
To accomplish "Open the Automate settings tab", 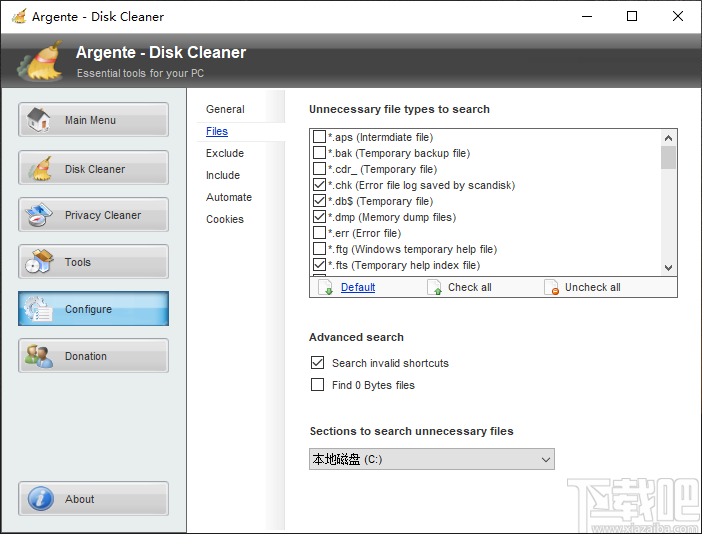I will 229,197.
